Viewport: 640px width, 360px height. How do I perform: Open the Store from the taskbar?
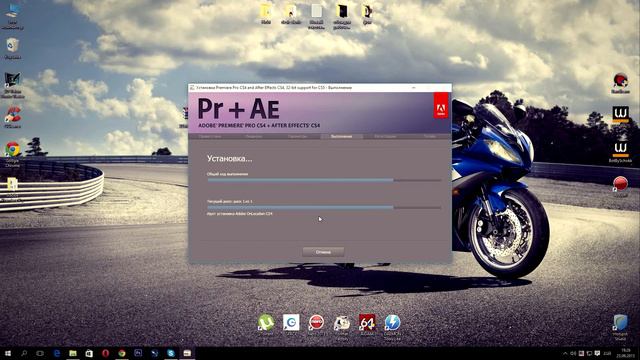89,353
